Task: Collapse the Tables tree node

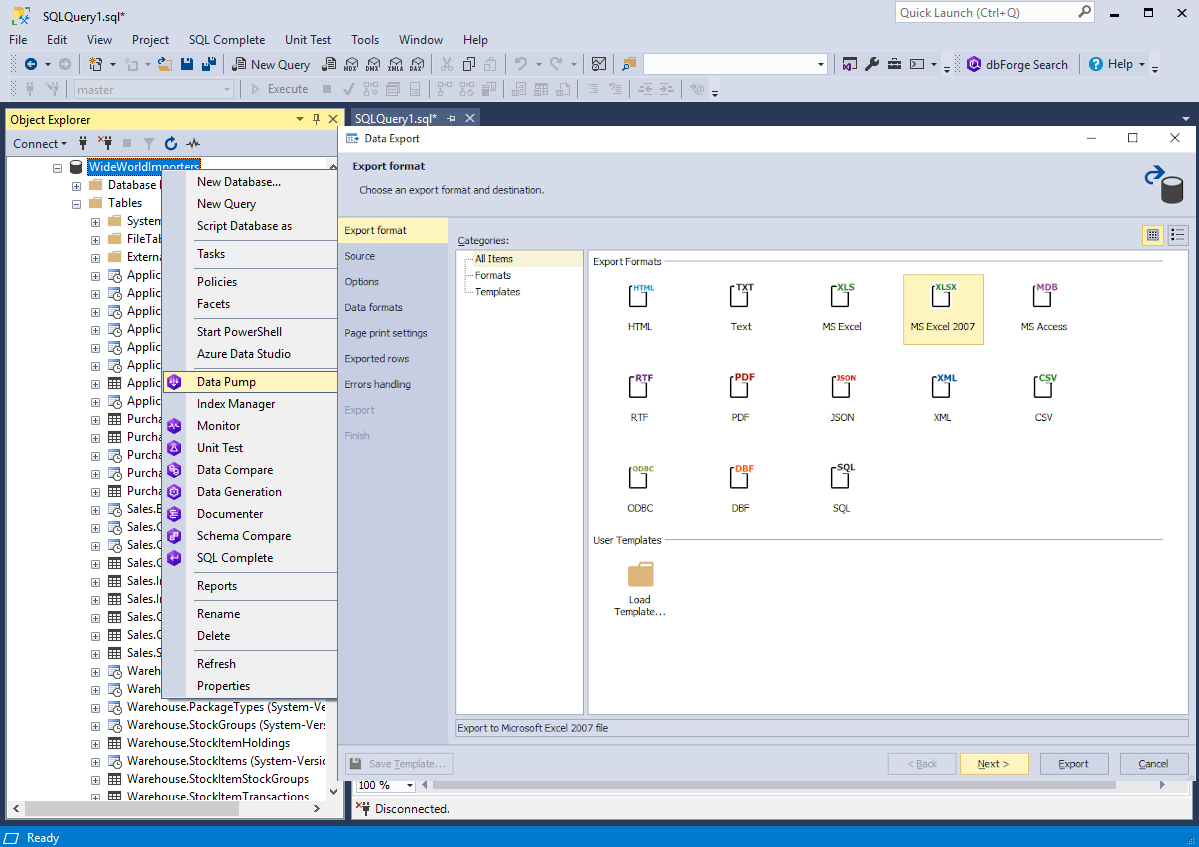Action: 77,203
